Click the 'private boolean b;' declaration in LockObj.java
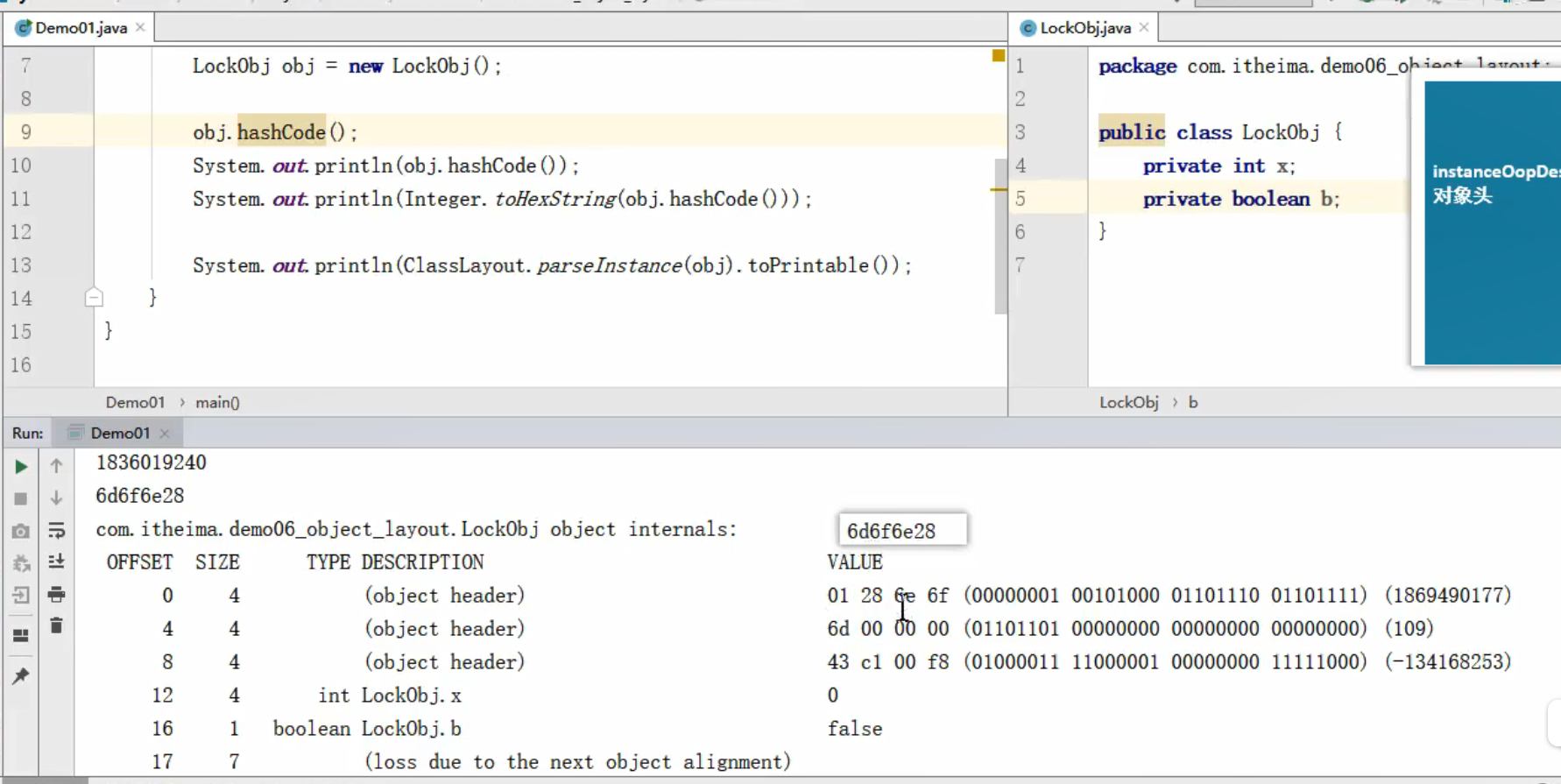This screenshot has width=1561, height=784. [1241, 199]
